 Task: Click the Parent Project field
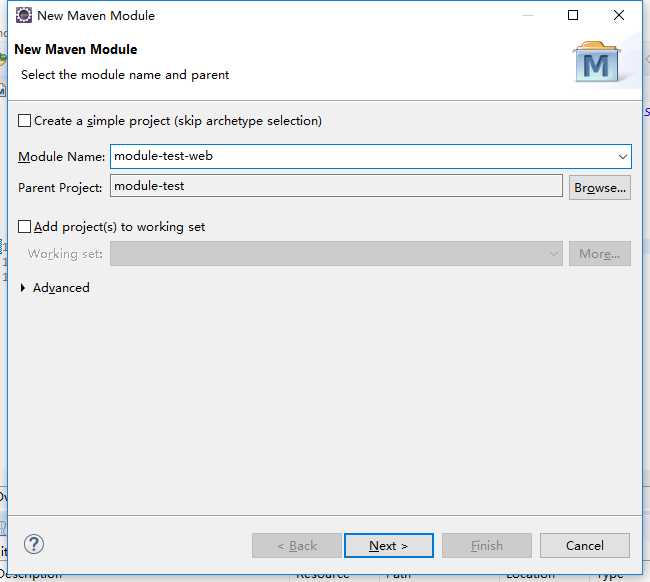[x=336, y=186]
